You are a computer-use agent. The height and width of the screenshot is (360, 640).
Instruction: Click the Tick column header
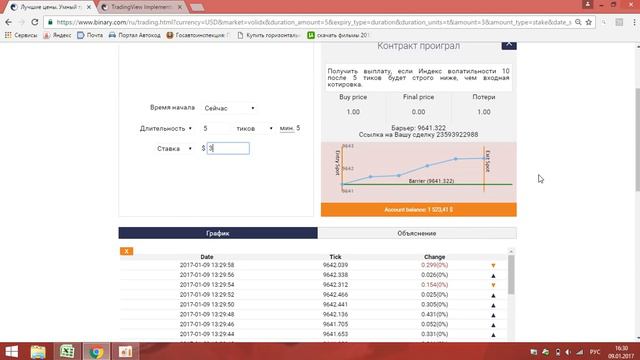(335, 257)
